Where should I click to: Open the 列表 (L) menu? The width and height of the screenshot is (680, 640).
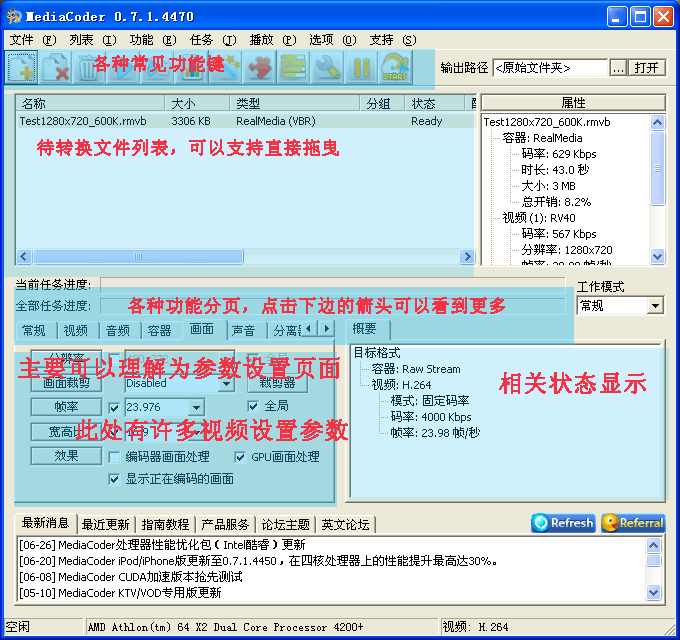click(x=93, y=40)
